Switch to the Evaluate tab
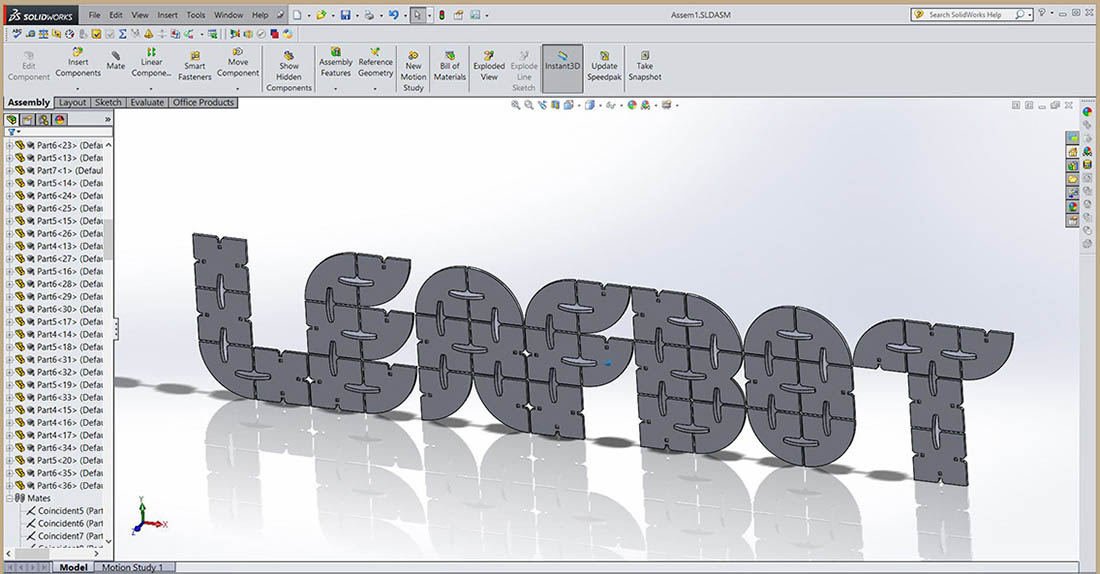 click(147, 102)
